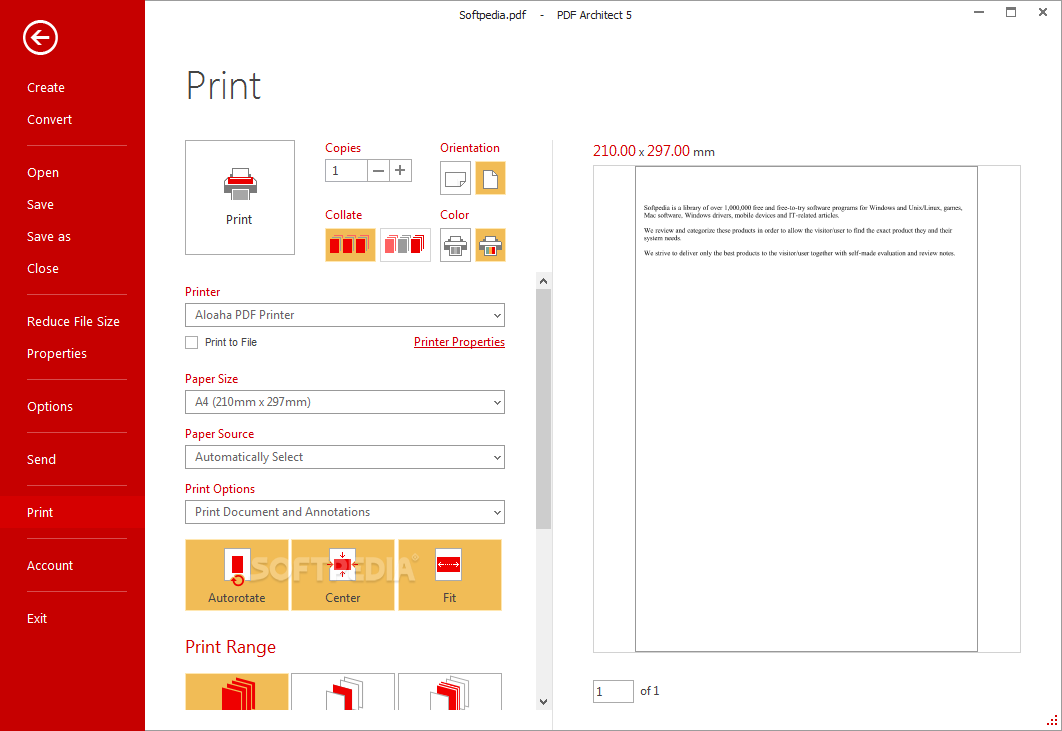1062x731 pixels.
Task: Increase copies with the plus button
Action: pos(400,171)
